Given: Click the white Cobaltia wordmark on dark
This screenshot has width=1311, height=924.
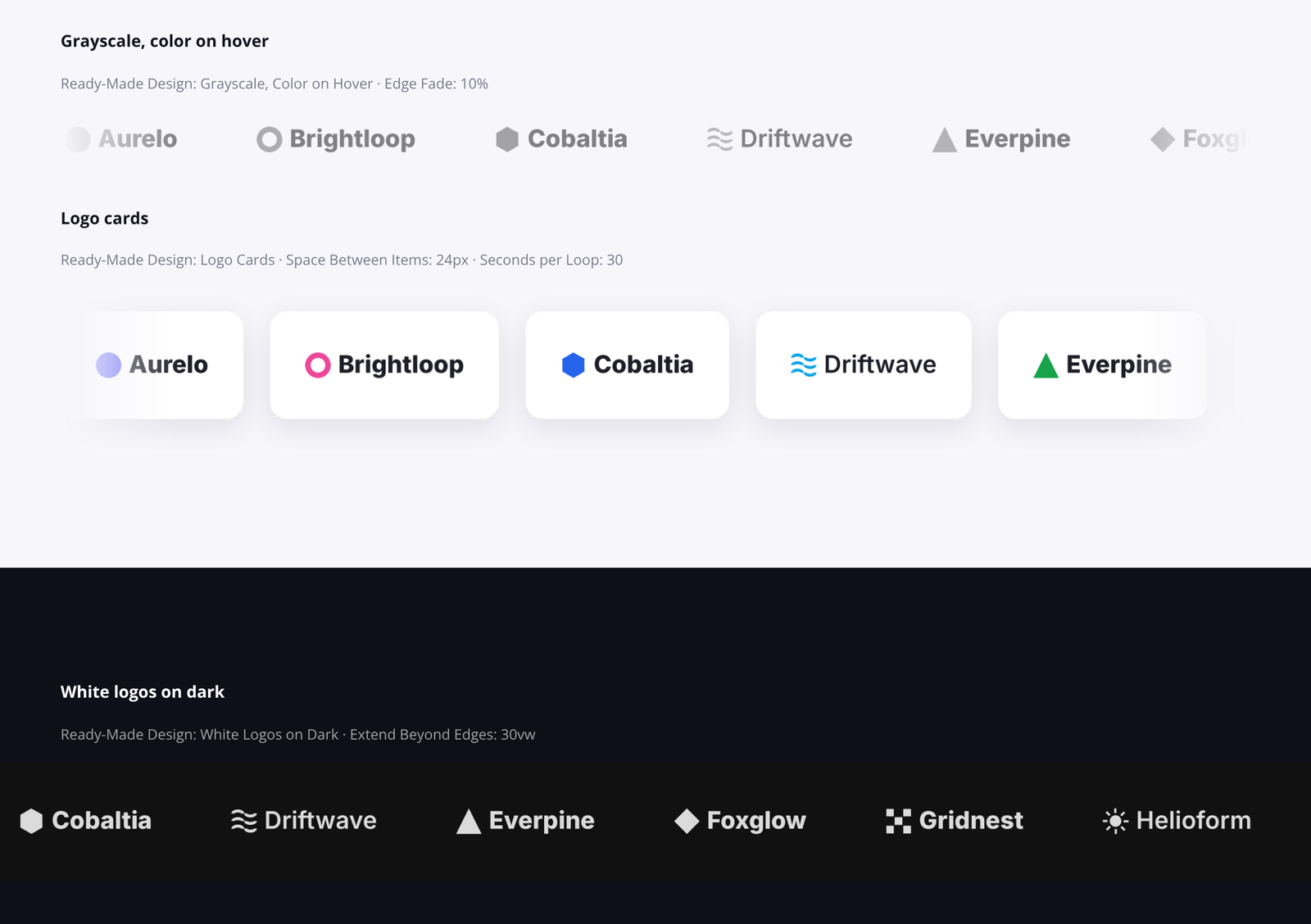Looking at the screenshot, I should click(102, 821).
